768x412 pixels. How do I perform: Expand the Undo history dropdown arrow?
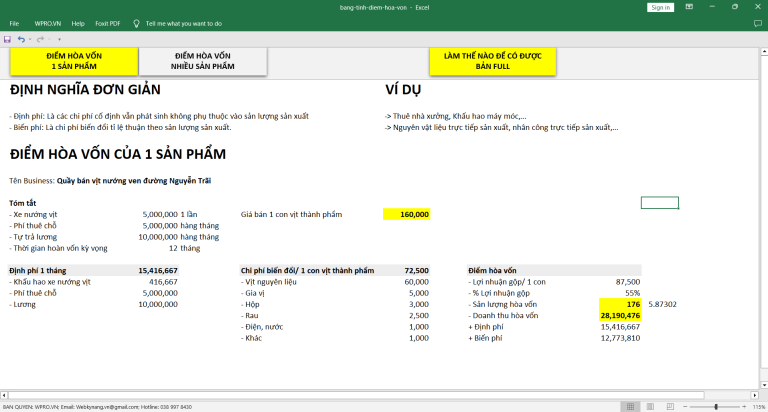29,39
